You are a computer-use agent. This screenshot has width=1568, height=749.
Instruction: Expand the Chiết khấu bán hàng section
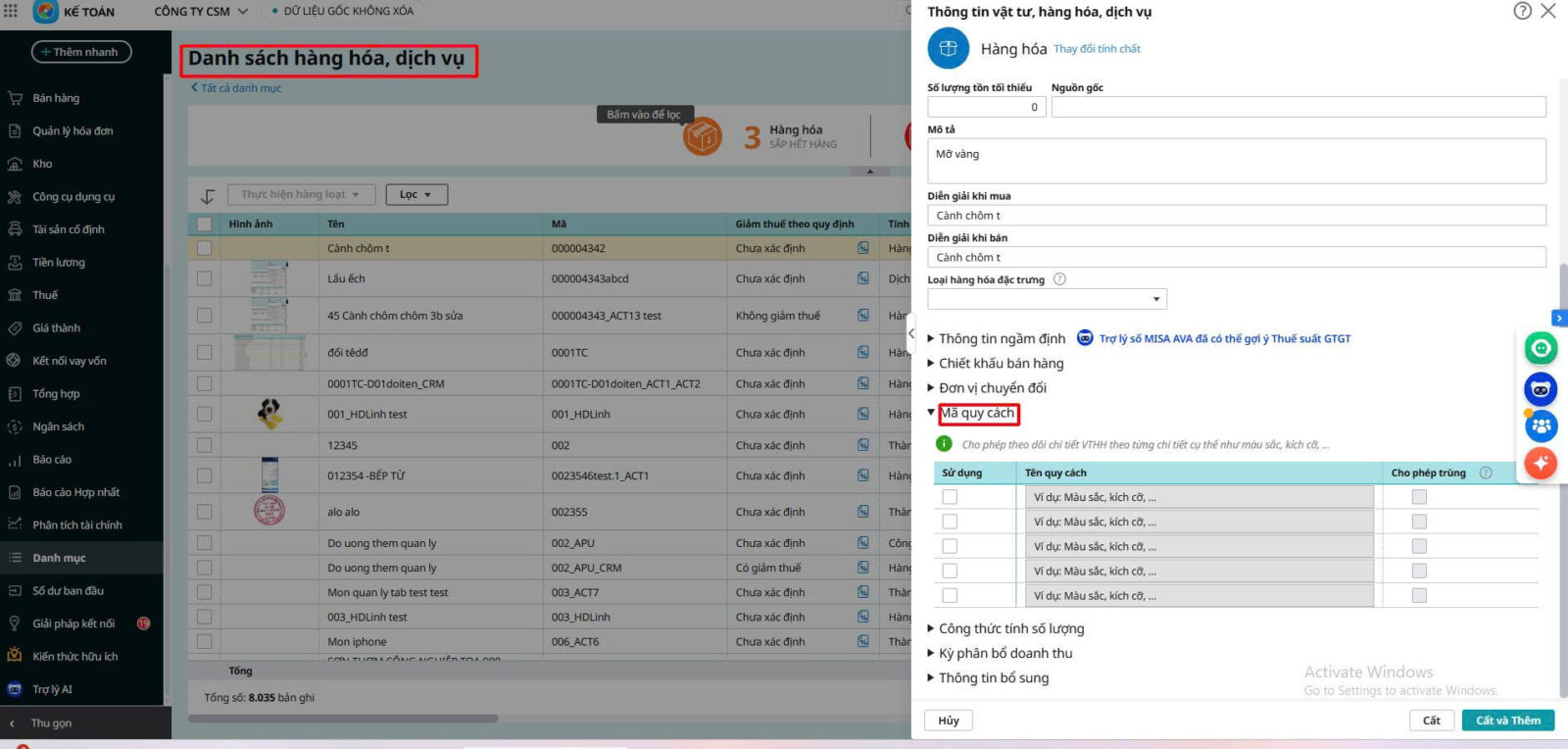[x=1000, y=364]
